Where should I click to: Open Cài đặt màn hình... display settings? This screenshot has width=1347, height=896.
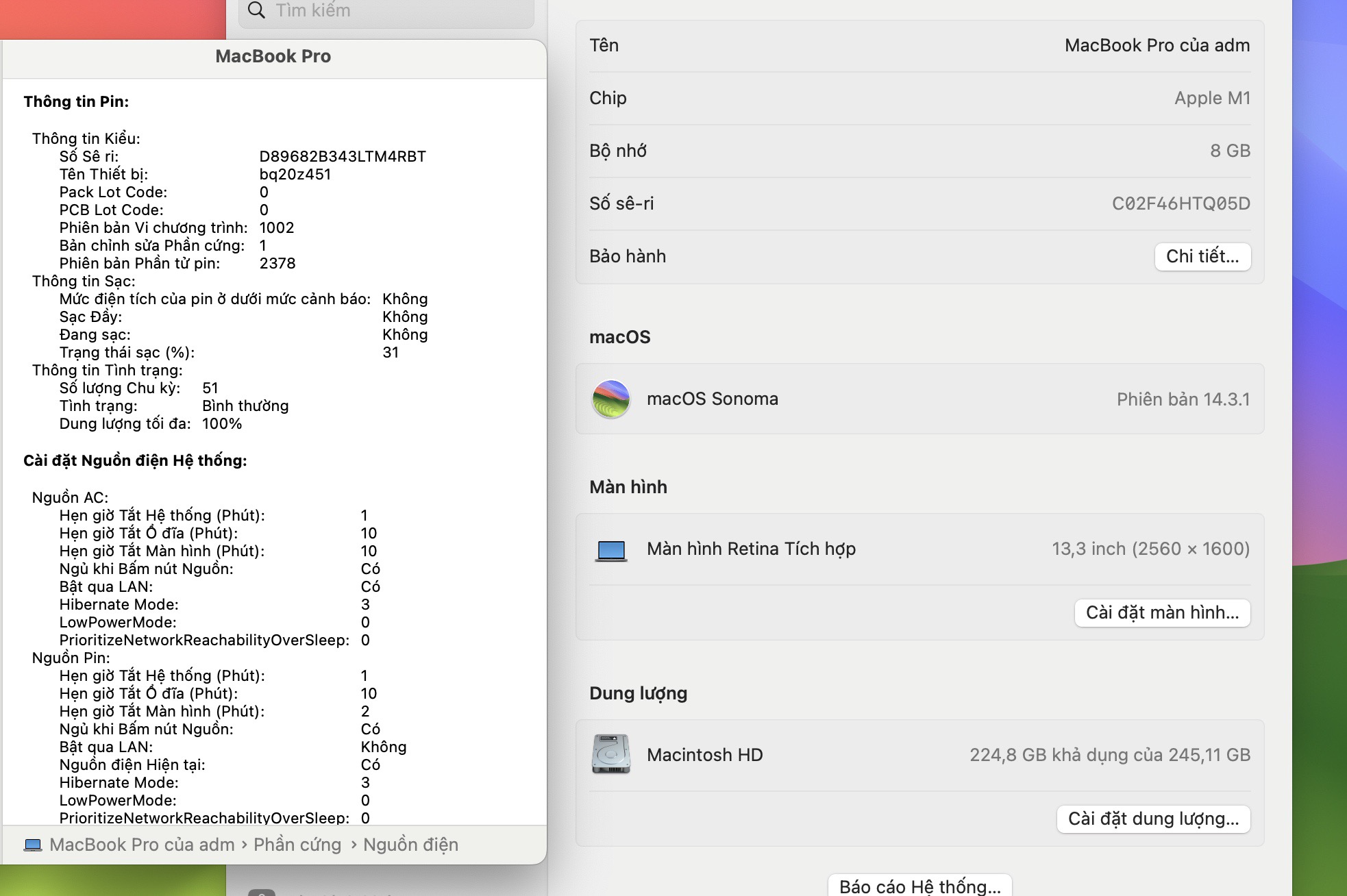1162,612
